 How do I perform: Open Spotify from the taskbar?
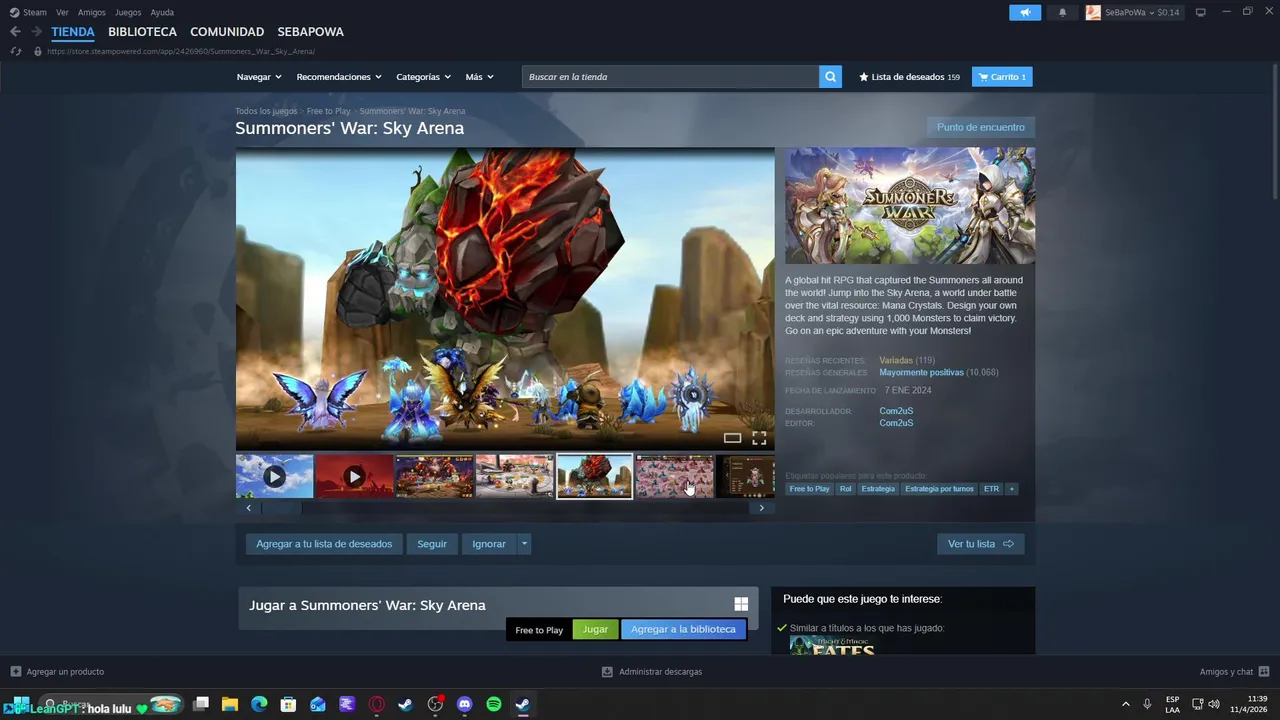coord(493,704)
